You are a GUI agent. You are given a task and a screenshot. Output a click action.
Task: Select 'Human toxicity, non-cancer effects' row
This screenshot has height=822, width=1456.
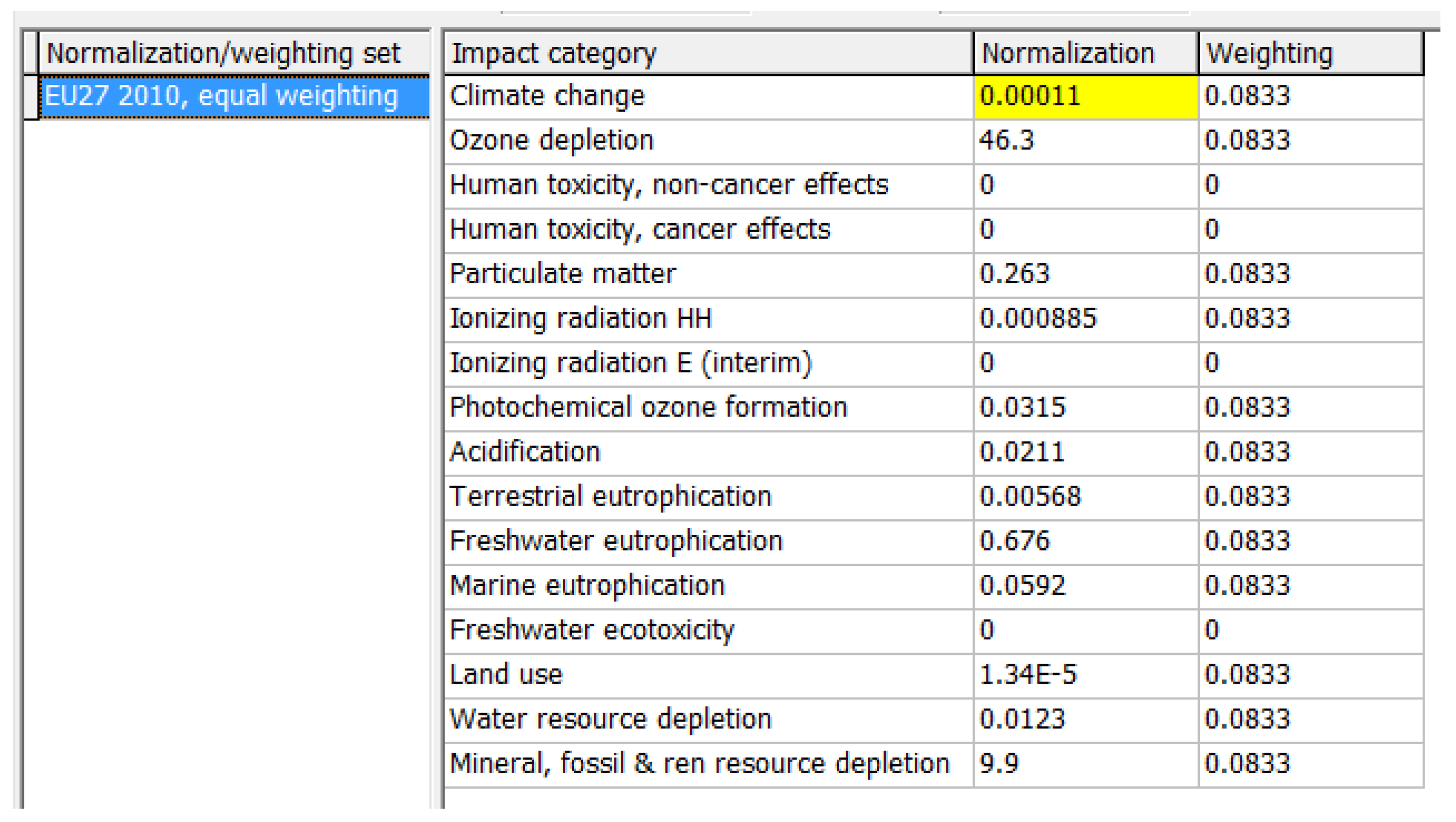coord(709,186)
